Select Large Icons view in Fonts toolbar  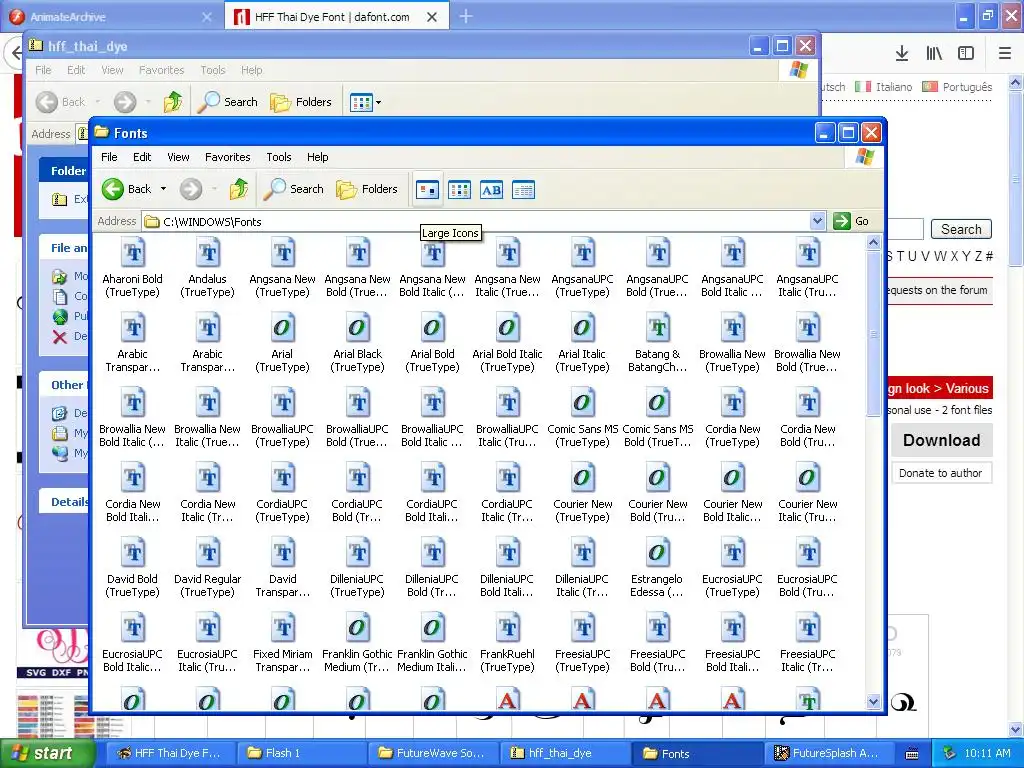pyautogui.click(x=428, y=189)
